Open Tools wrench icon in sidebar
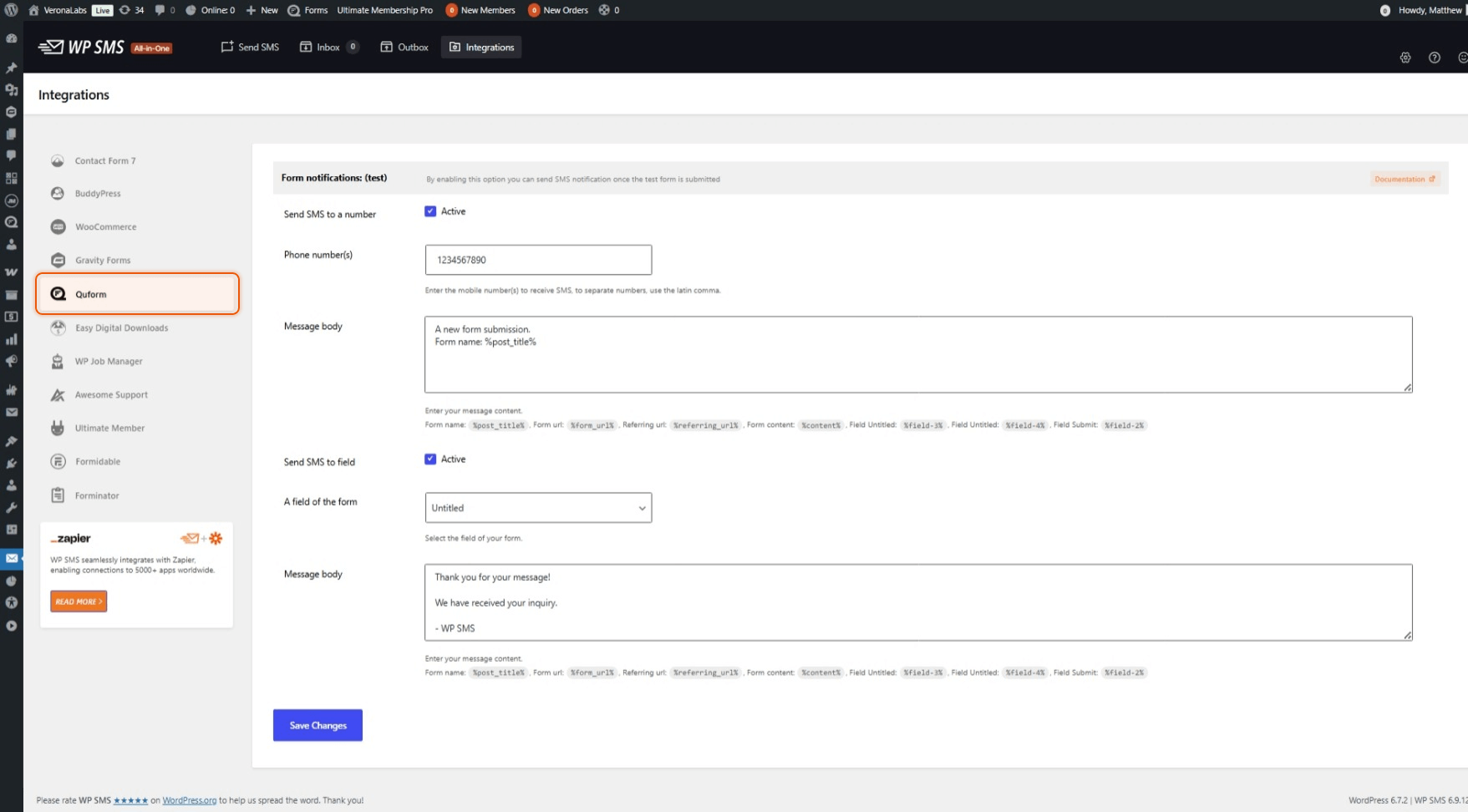The image size is (1468, 812). pos(12,507)
